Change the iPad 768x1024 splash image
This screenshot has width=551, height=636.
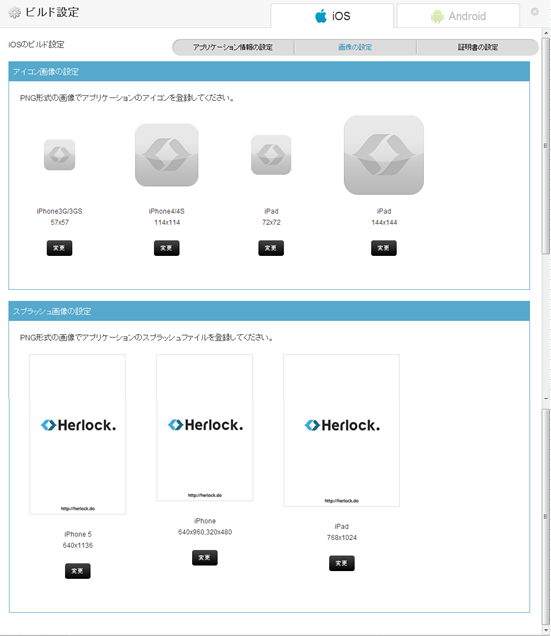pyautogui.click(x=342, y=563)
